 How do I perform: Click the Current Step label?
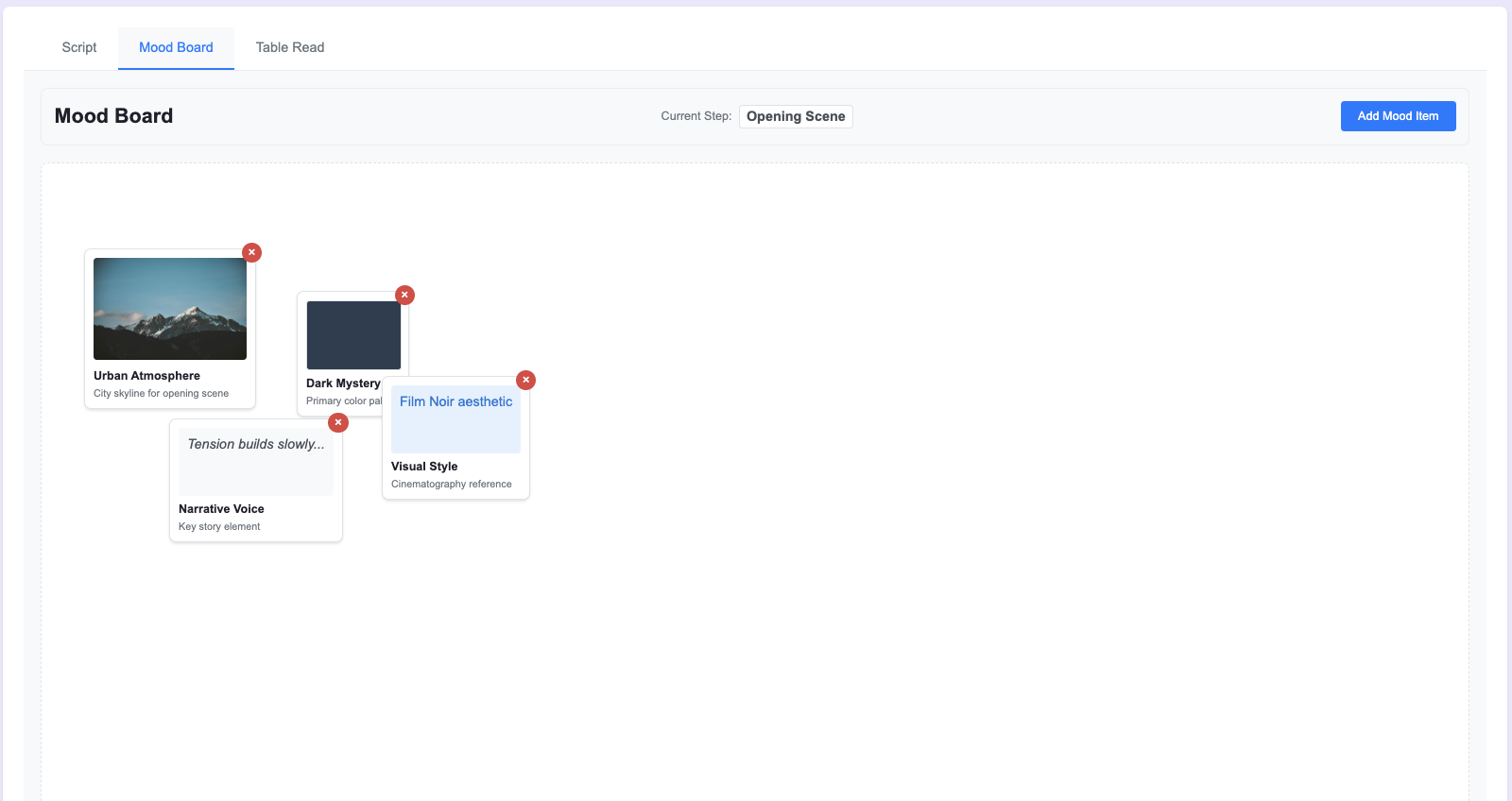(x=696, y=116)
